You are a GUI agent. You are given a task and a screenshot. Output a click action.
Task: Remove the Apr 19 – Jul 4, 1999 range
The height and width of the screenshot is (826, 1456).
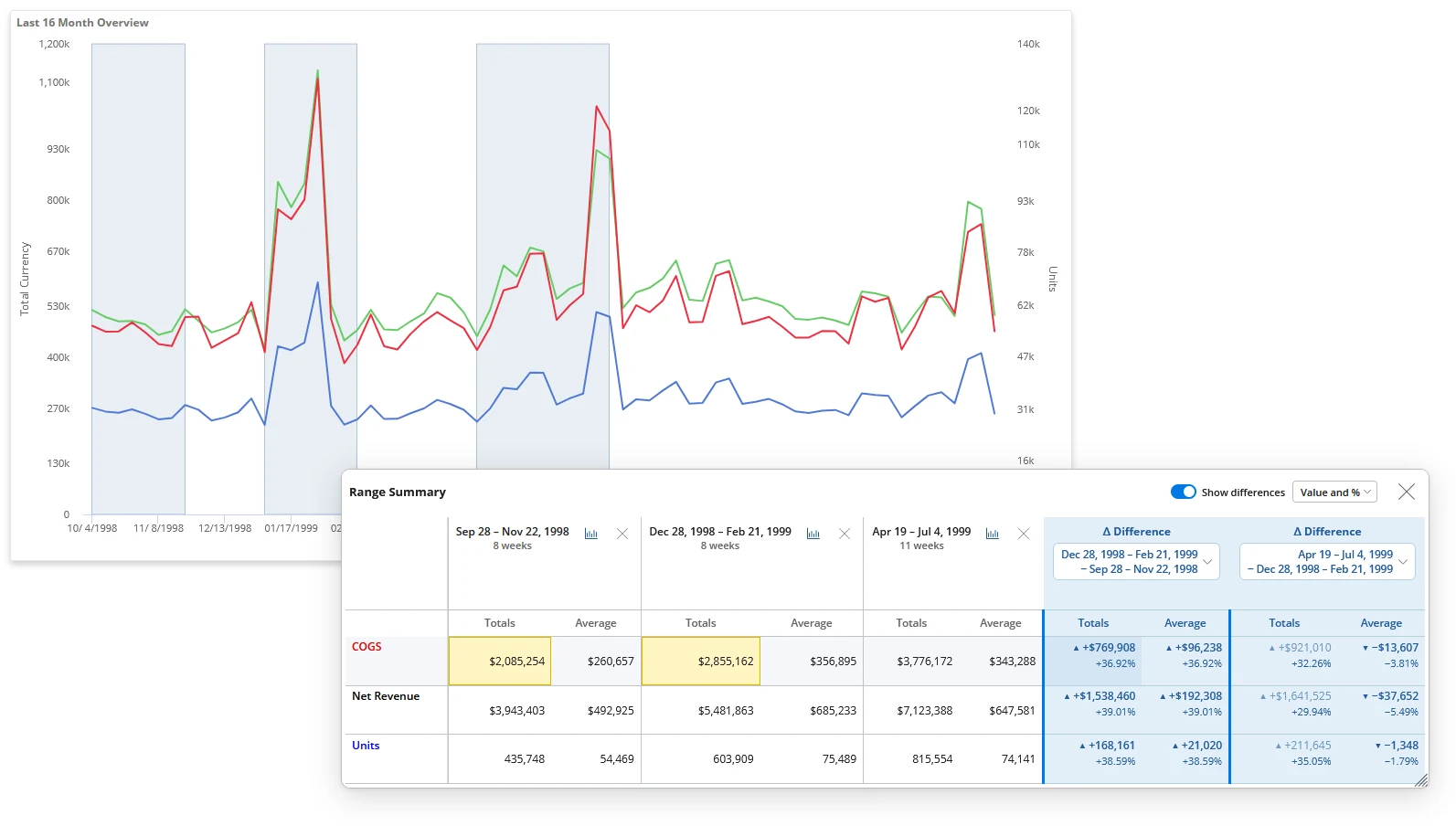pyautogui.click(x=1024, y=534)
